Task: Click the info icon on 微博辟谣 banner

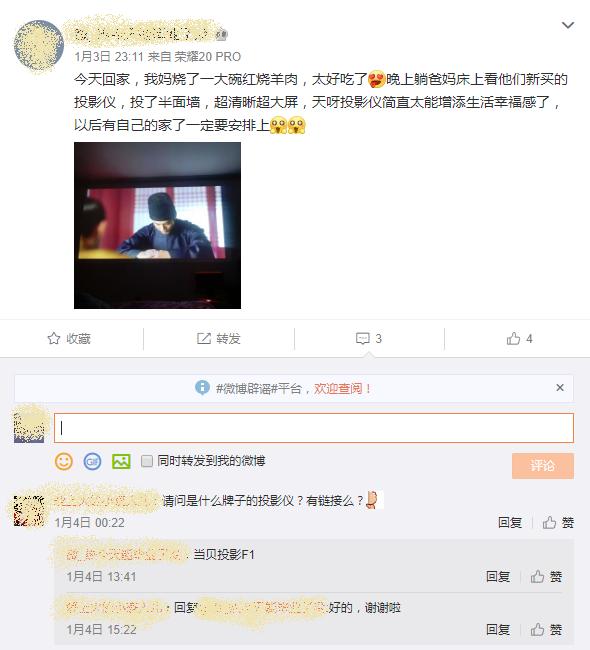Action: (202, 388)
